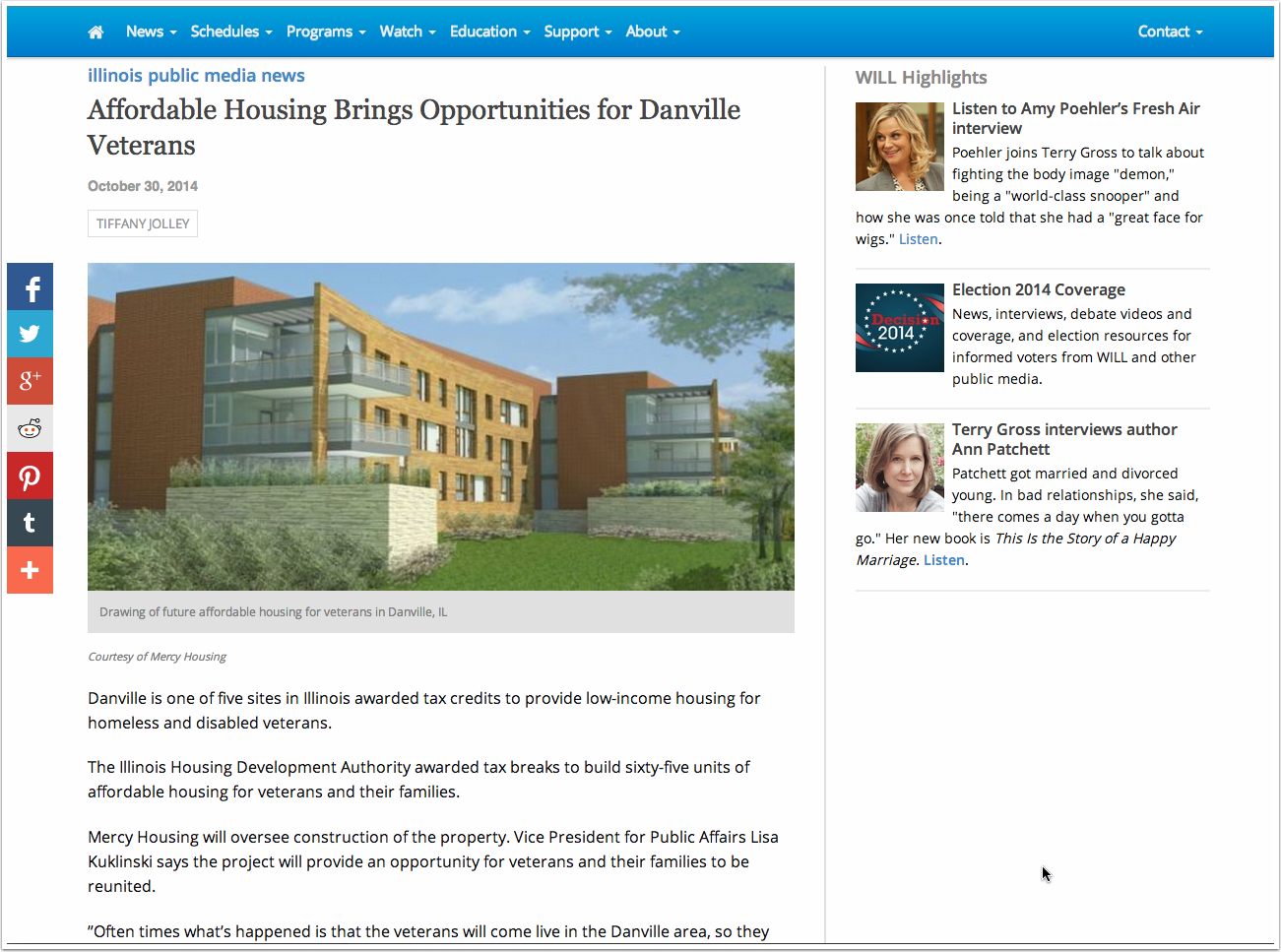The height and width of the screenshot is (952, 1281).
Task: Select the WILL Highlights heading
Action: (x=921, y=78)
